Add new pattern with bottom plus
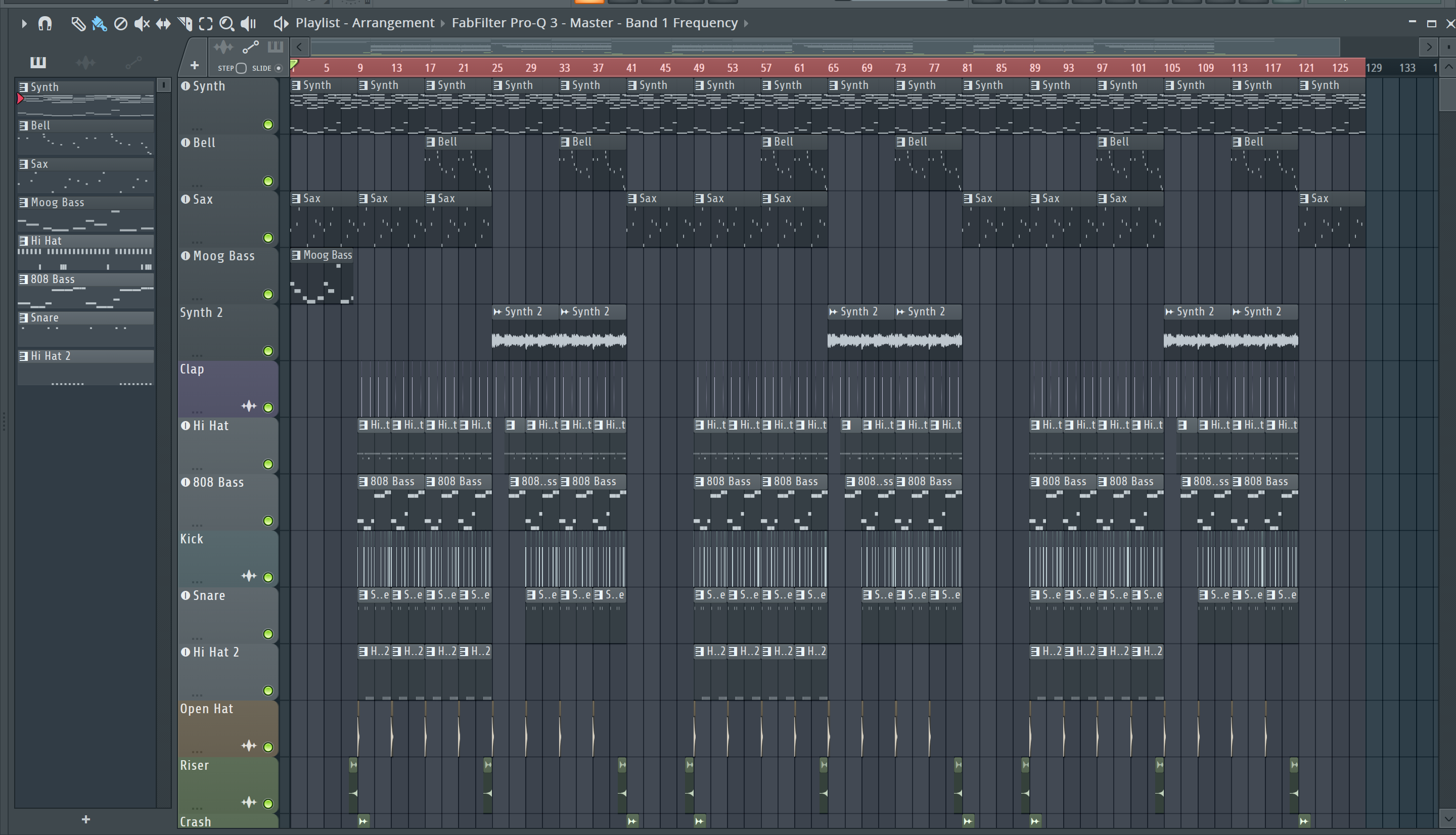The height and width of the screenshot is (835, 1456). [85, 819]
